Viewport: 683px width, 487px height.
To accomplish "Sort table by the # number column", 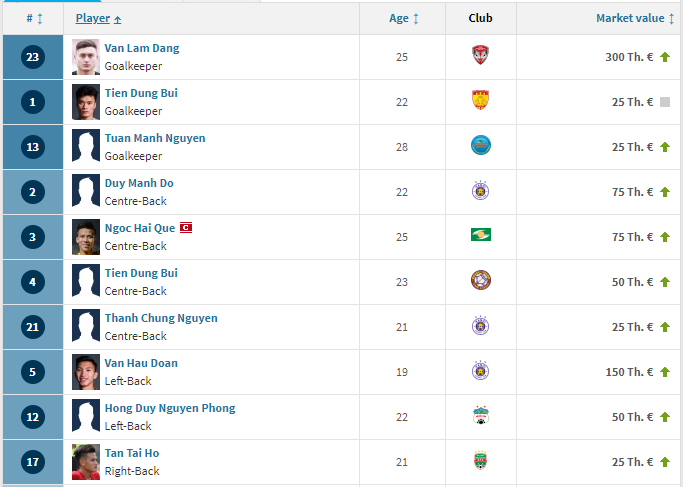I will point(34,18).
